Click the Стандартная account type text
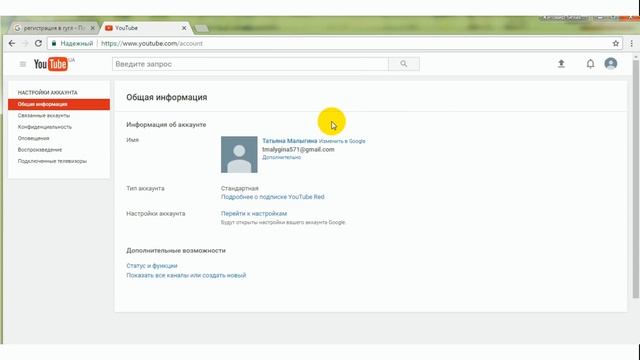 point(240,188)
